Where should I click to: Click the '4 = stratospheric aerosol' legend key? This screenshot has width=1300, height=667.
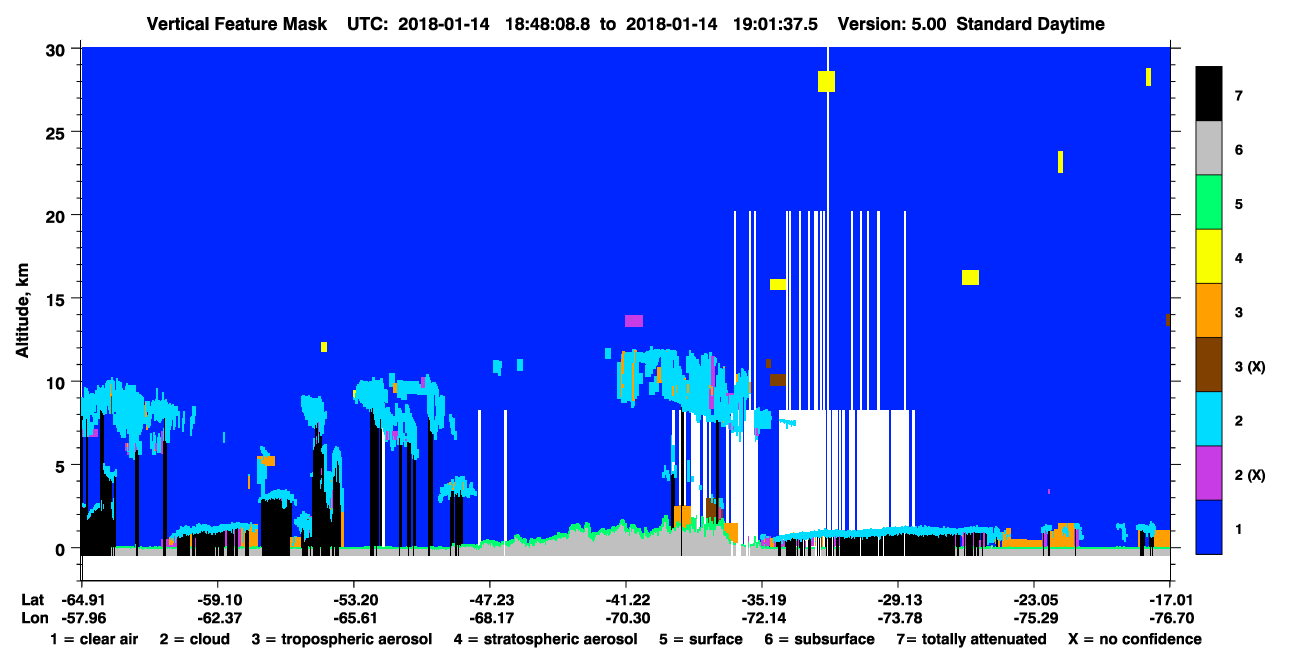point(545,639)
